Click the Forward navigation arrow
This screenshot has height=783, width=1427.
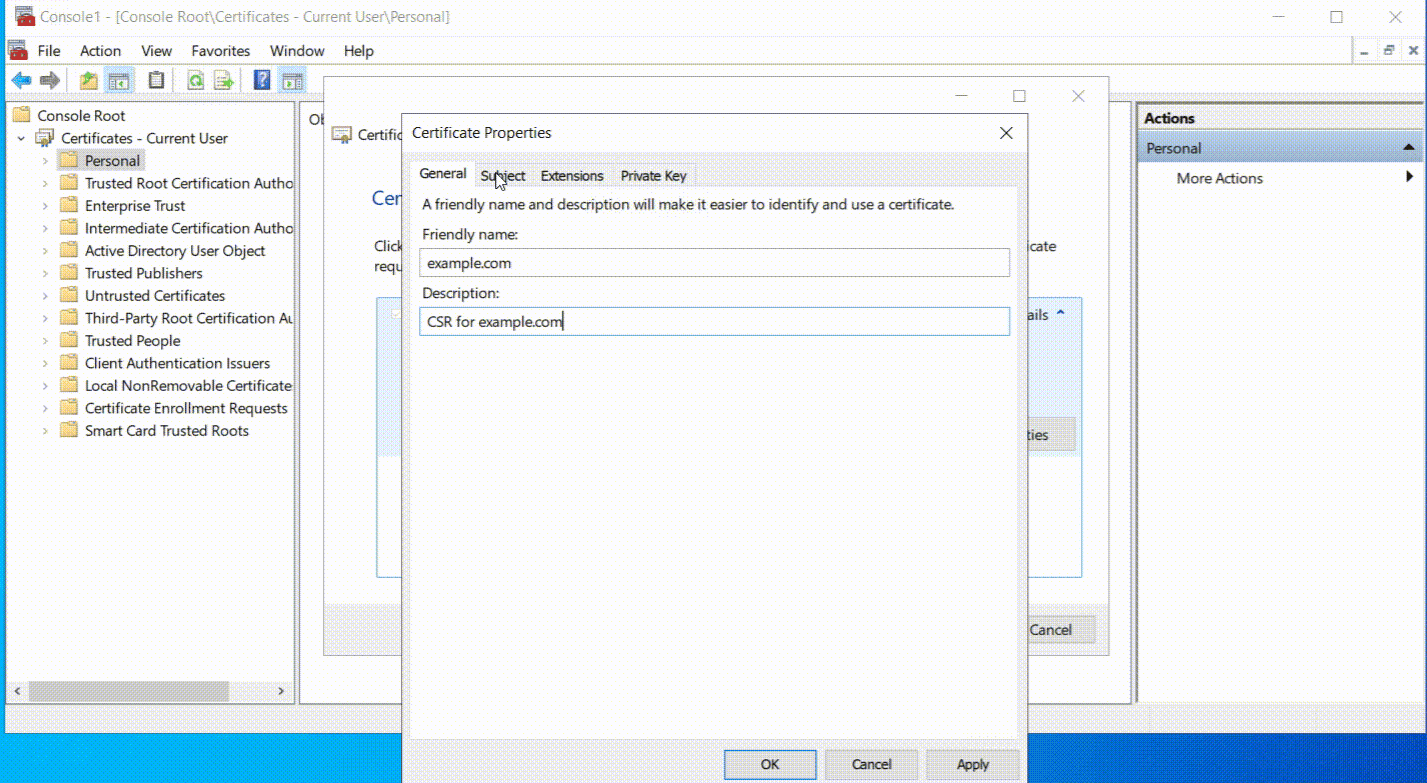coord(48,80)
